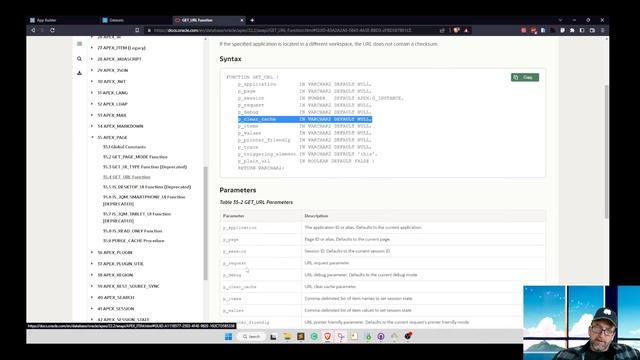Click the Syntax section heading
640x360 pixels.
(x=230, y=59)
